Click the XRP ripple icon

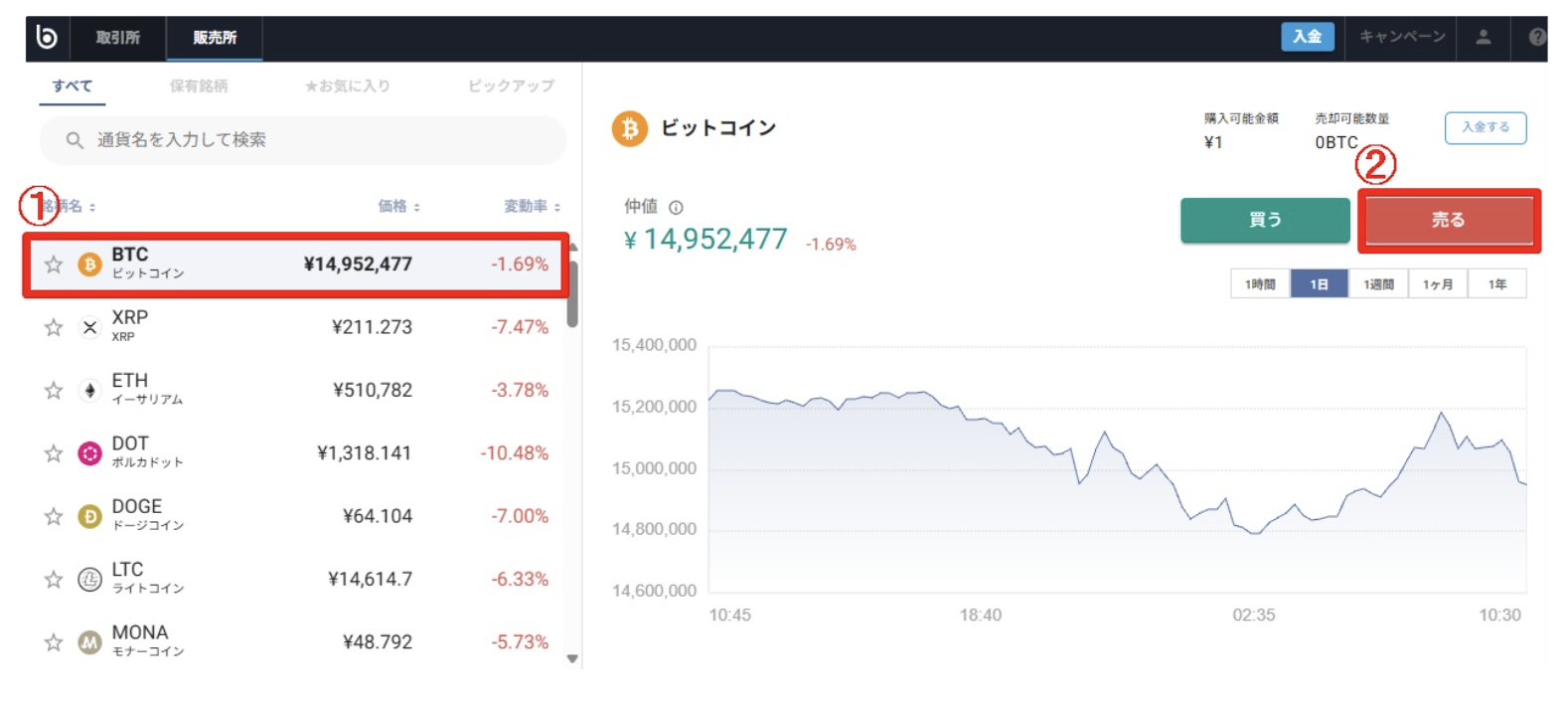[89, 326]
